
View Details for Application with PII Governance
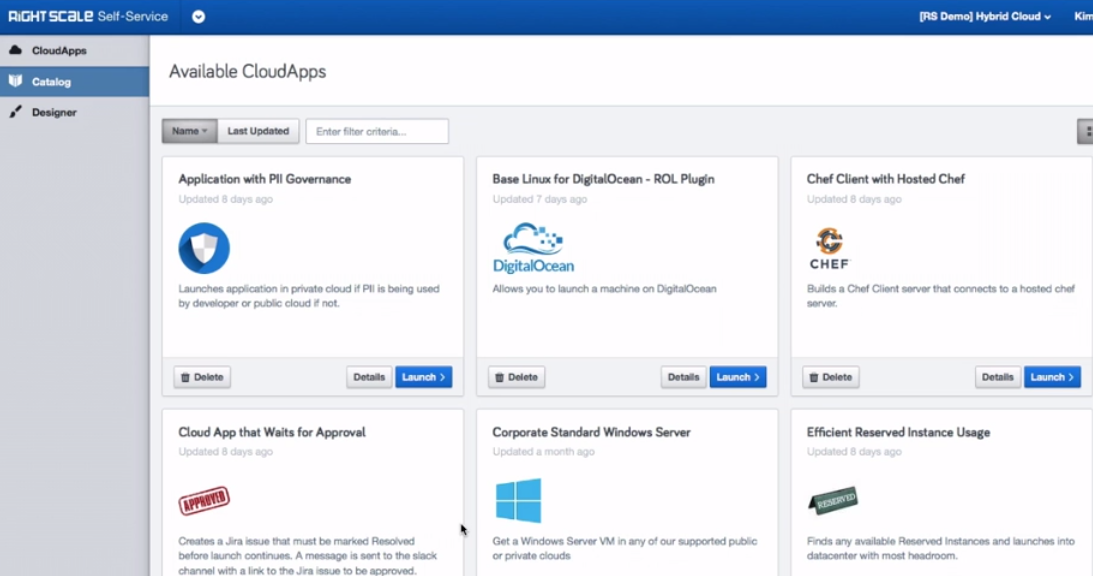point(369,377)
